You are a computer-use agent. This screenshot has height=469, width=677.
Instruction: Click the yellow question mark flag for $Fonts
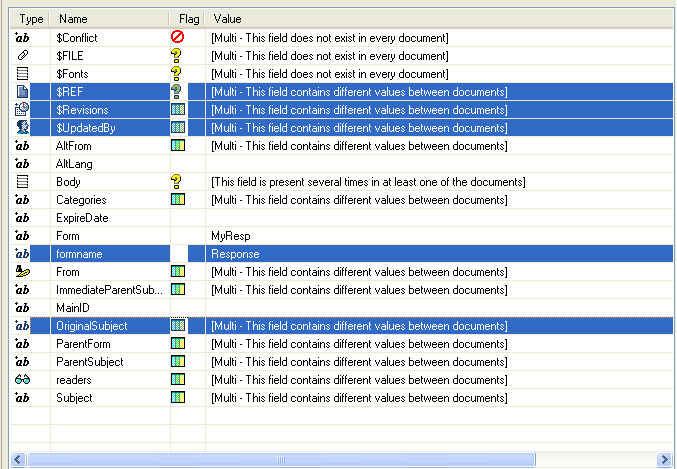point(177,74)
